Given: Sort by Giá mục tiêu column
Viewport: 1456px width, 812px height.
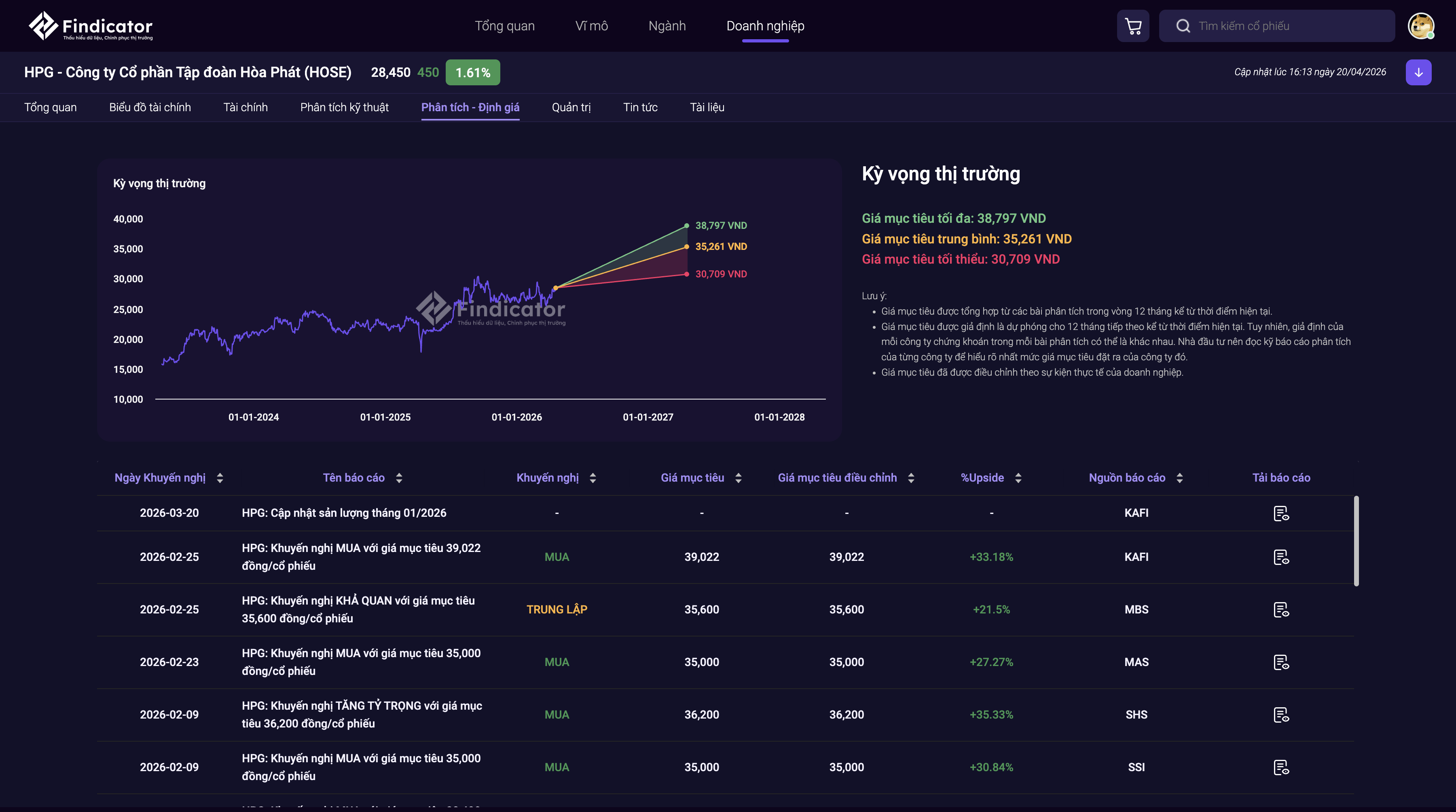Looking at the screenshot, I should 738,478.
